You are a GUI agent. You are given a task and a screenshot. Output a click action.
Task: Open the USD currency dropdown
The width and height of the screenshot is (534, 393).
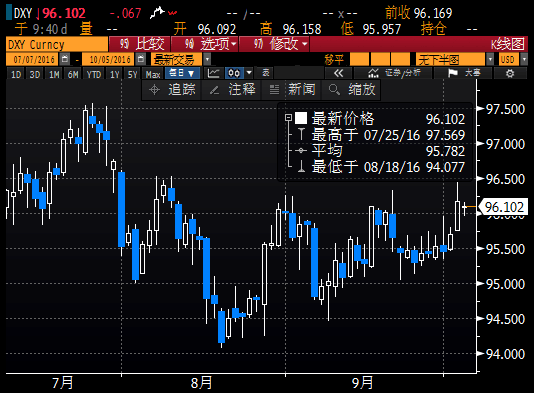coord(523,59)
